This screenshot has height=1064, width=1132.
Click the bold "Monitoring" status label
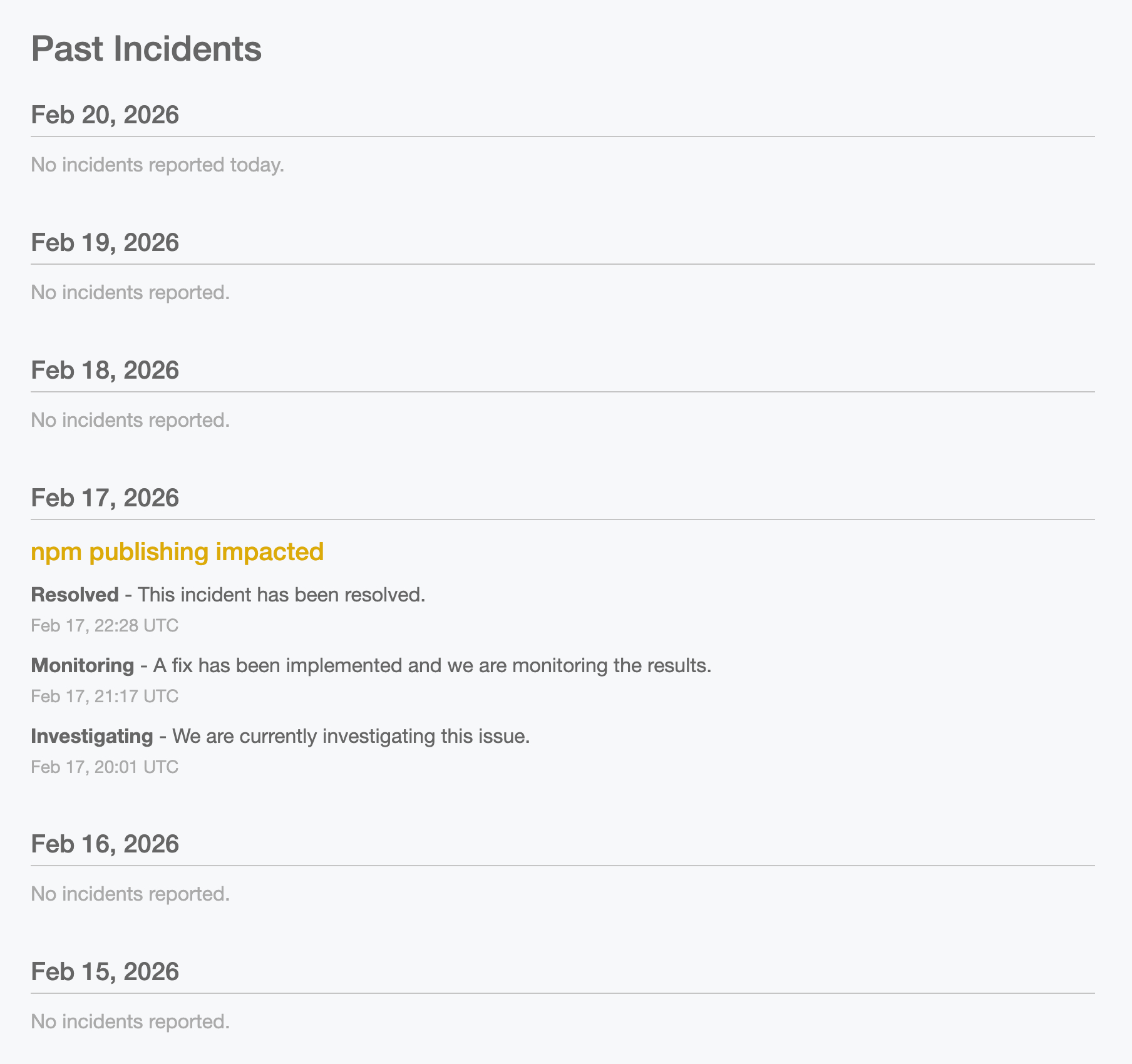[x=82, y=665]
